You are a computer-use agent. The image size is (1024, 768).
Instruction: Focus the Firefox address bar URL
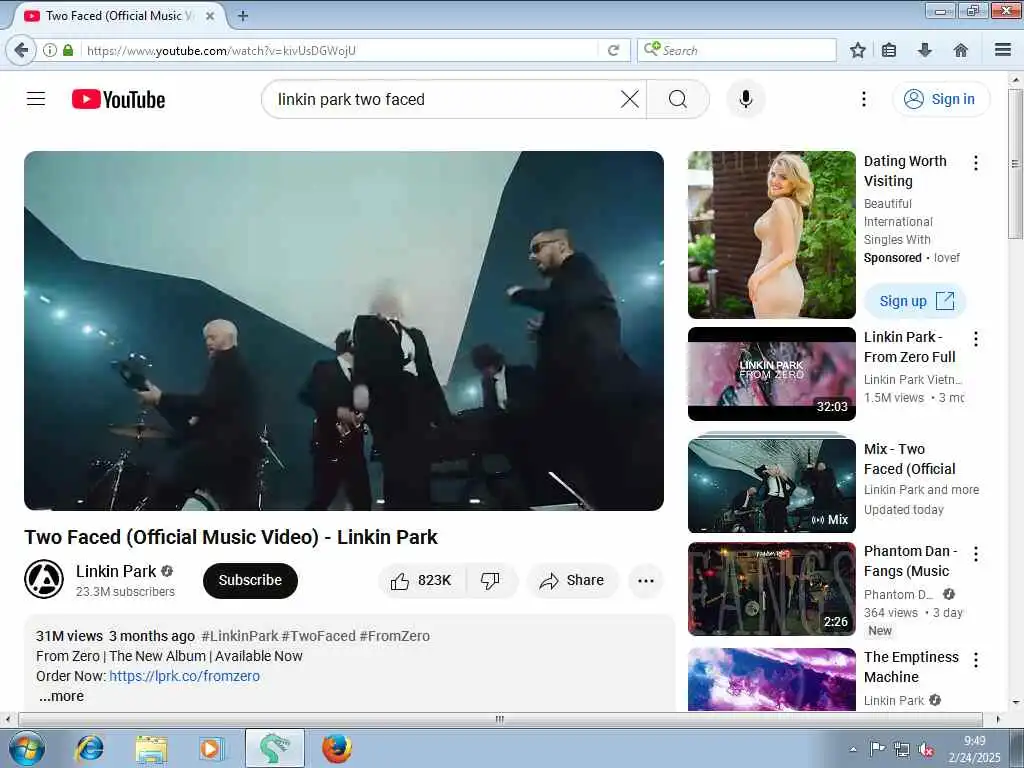pyautogui.click(x=340, y=50)
